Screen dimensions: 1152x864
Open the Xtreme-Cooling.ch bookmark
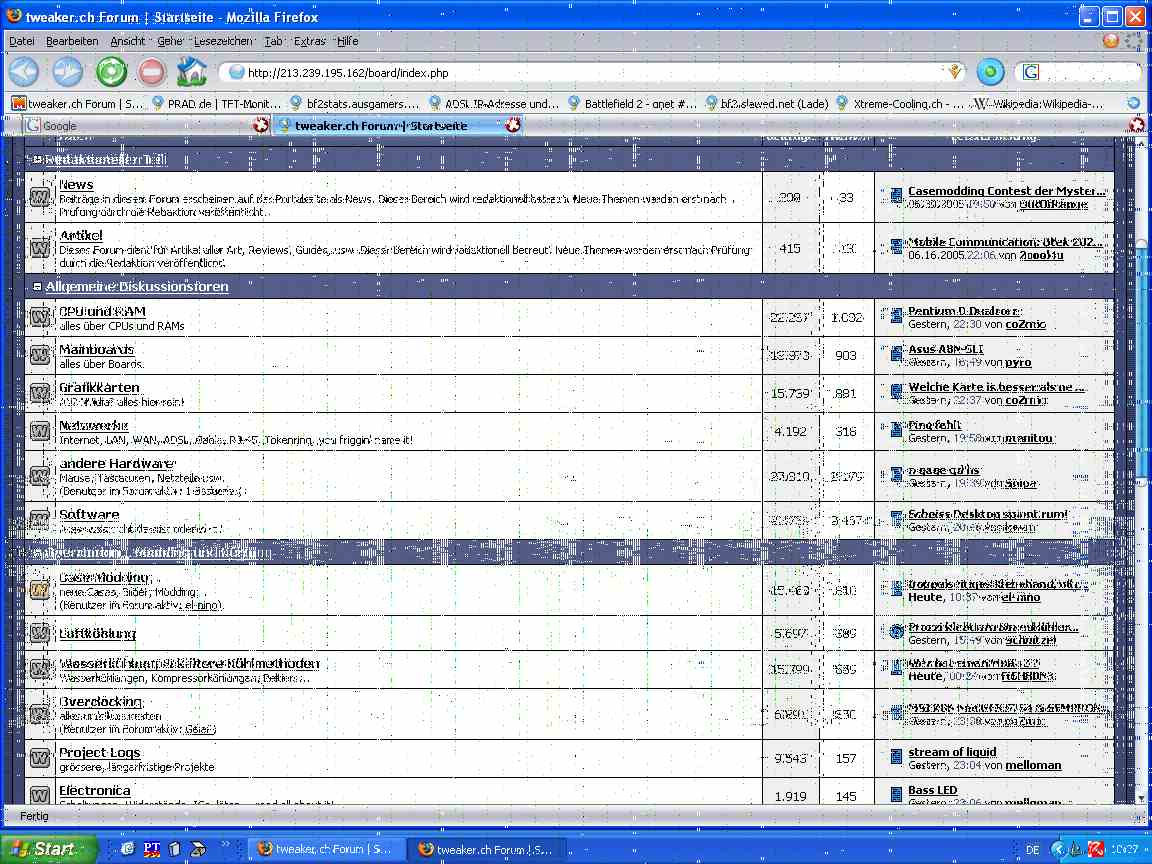tap(901, 104)
